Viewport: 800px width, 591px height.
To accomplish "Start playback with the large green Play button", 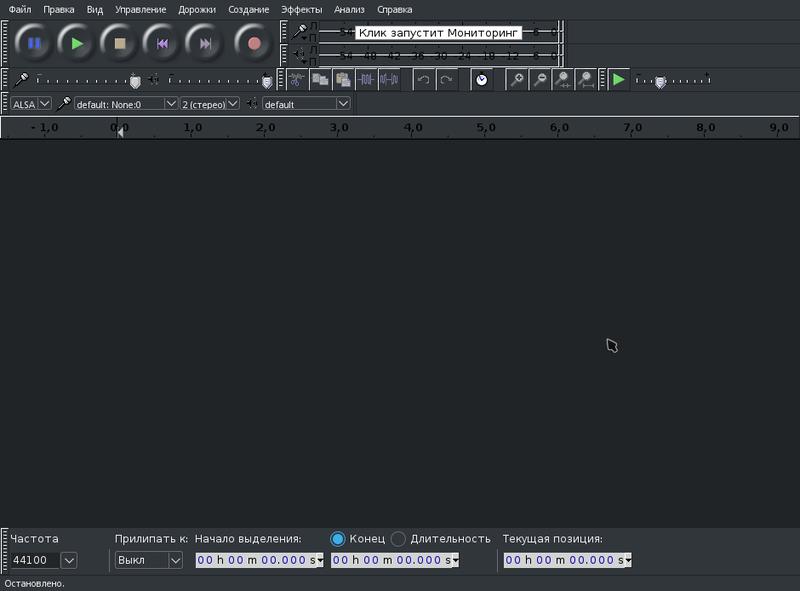I will click(x=77, y=43).
